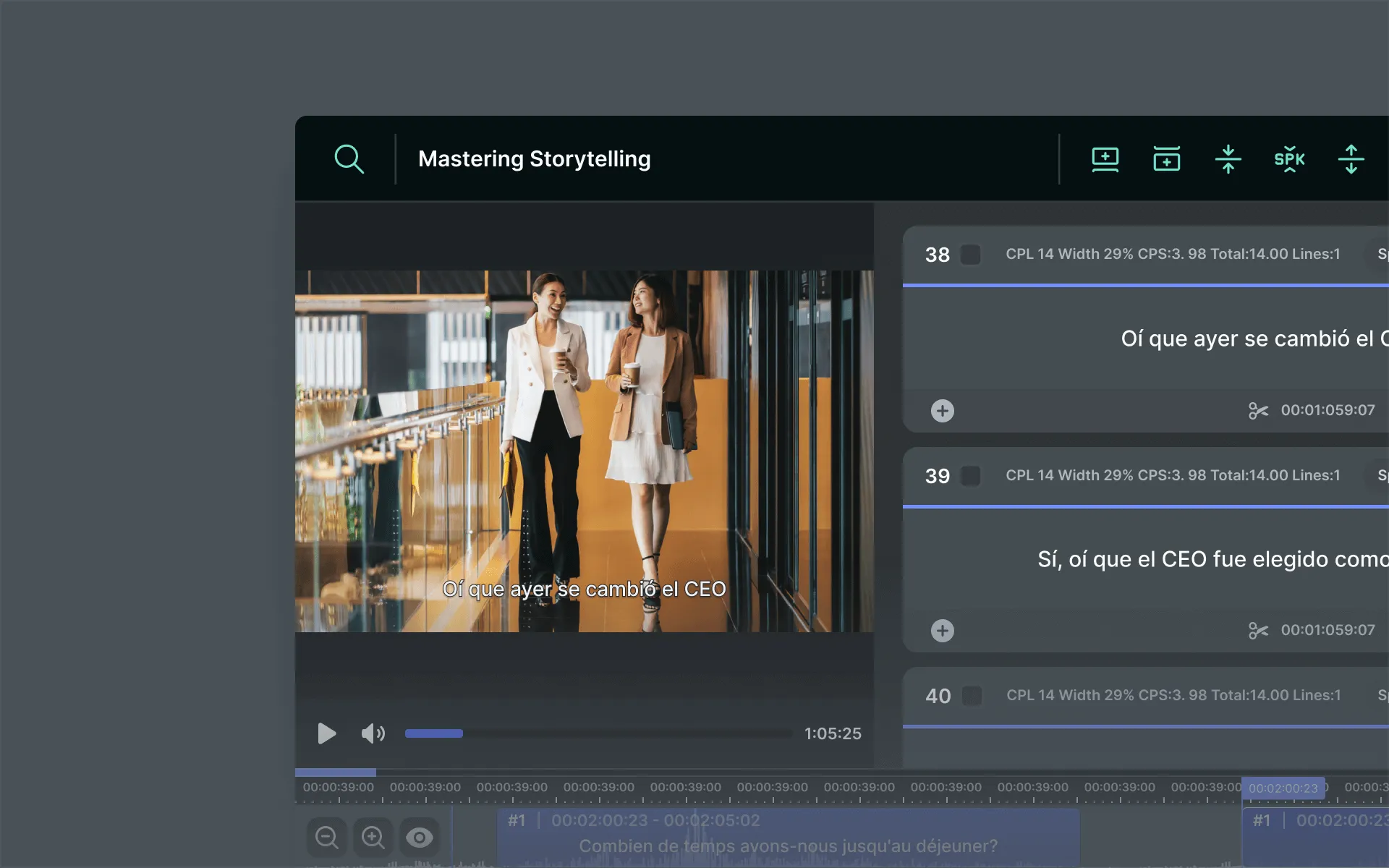Click the add subtitle above icon

[1166, 158]
